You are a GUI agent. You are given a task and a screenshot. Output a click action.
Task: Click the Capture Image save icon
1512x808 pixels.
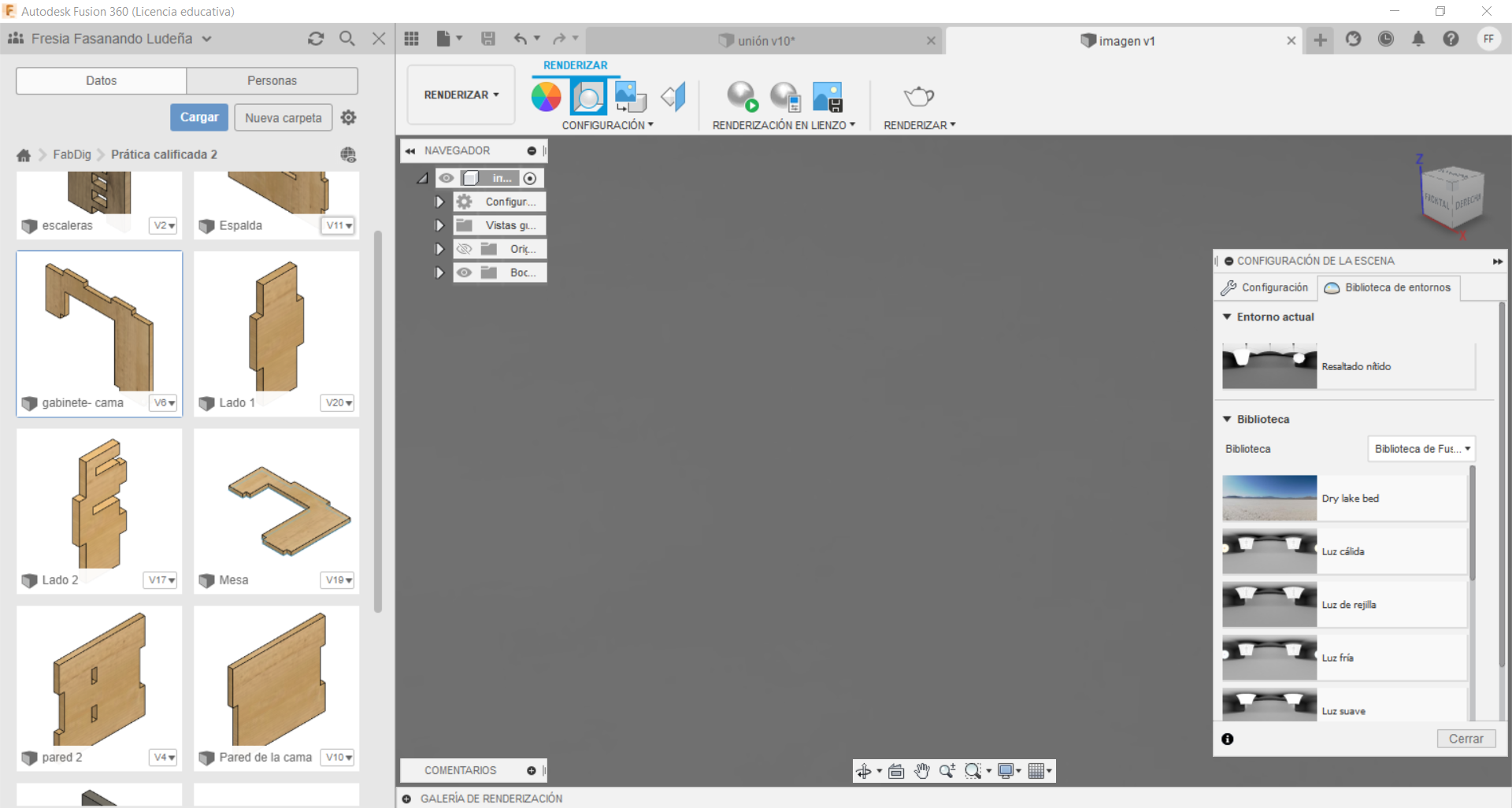coord(828,97)
